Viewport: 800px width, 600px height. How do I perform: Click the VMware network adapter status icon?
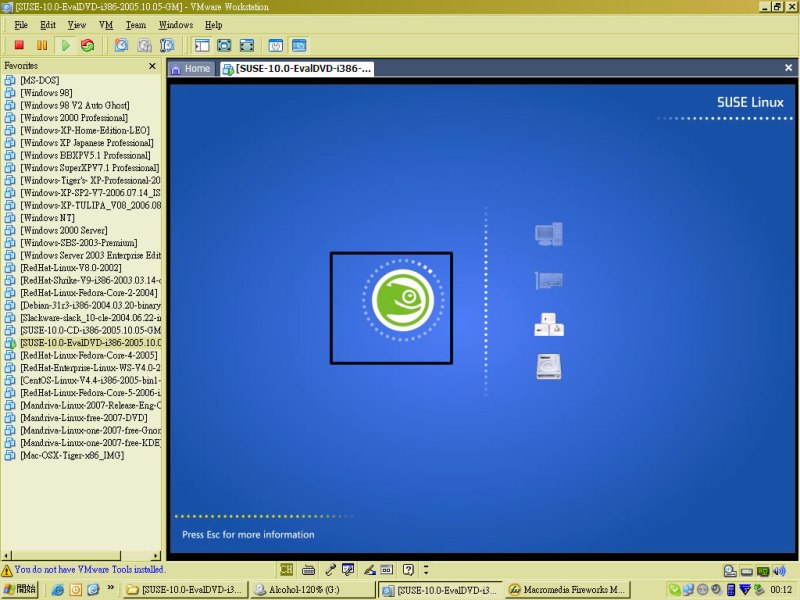pos(763,571)
